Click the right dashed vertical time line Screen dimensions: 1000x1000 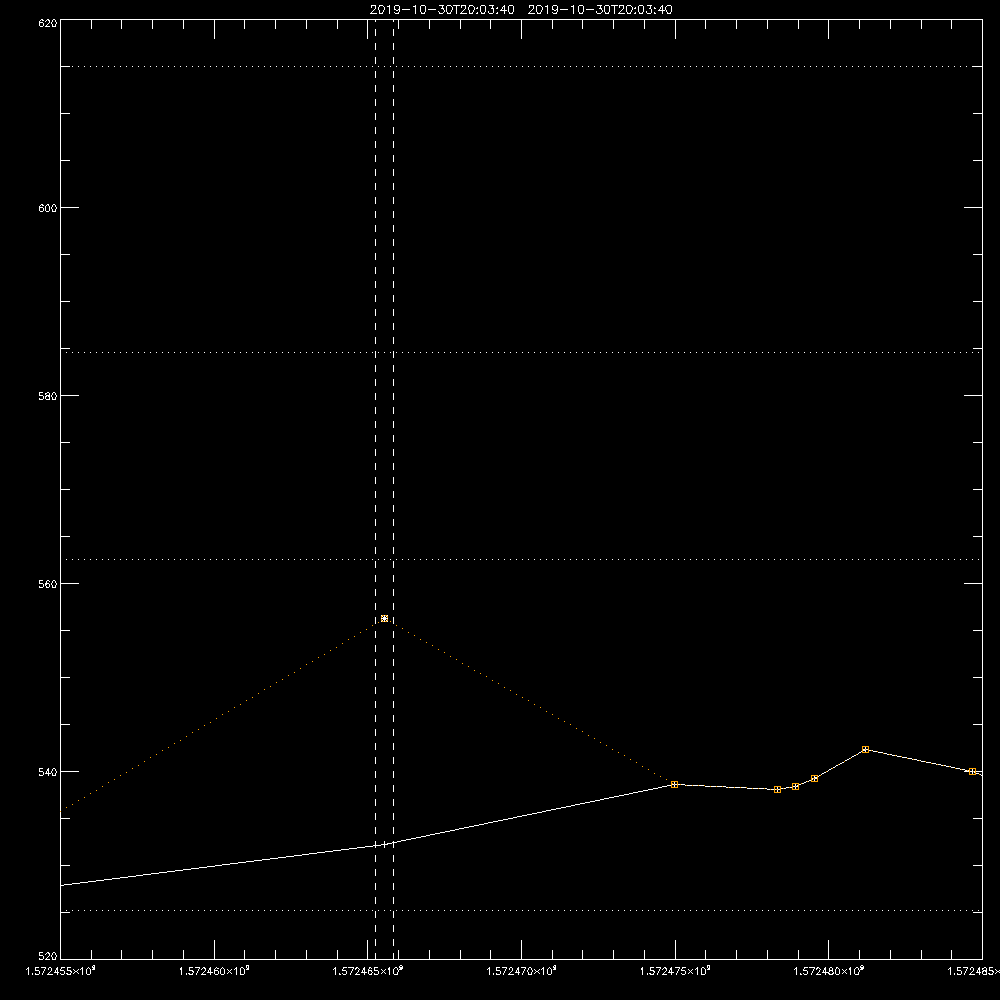coord(393,488)
